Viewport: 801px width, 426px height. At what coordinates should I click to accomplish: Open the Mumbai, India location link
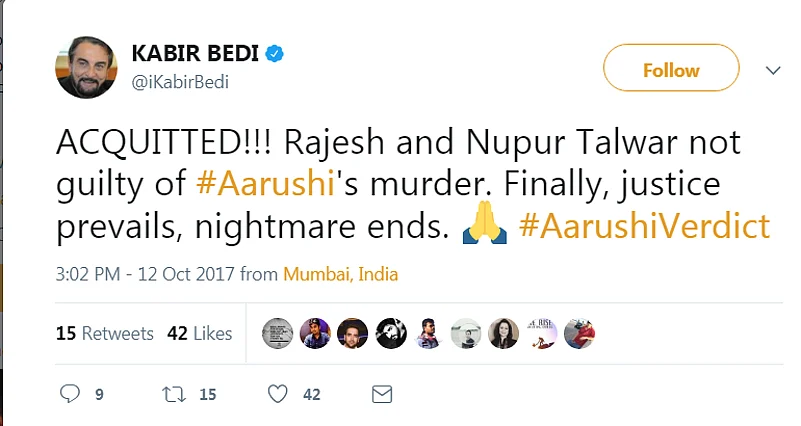(x=341, y=273)
